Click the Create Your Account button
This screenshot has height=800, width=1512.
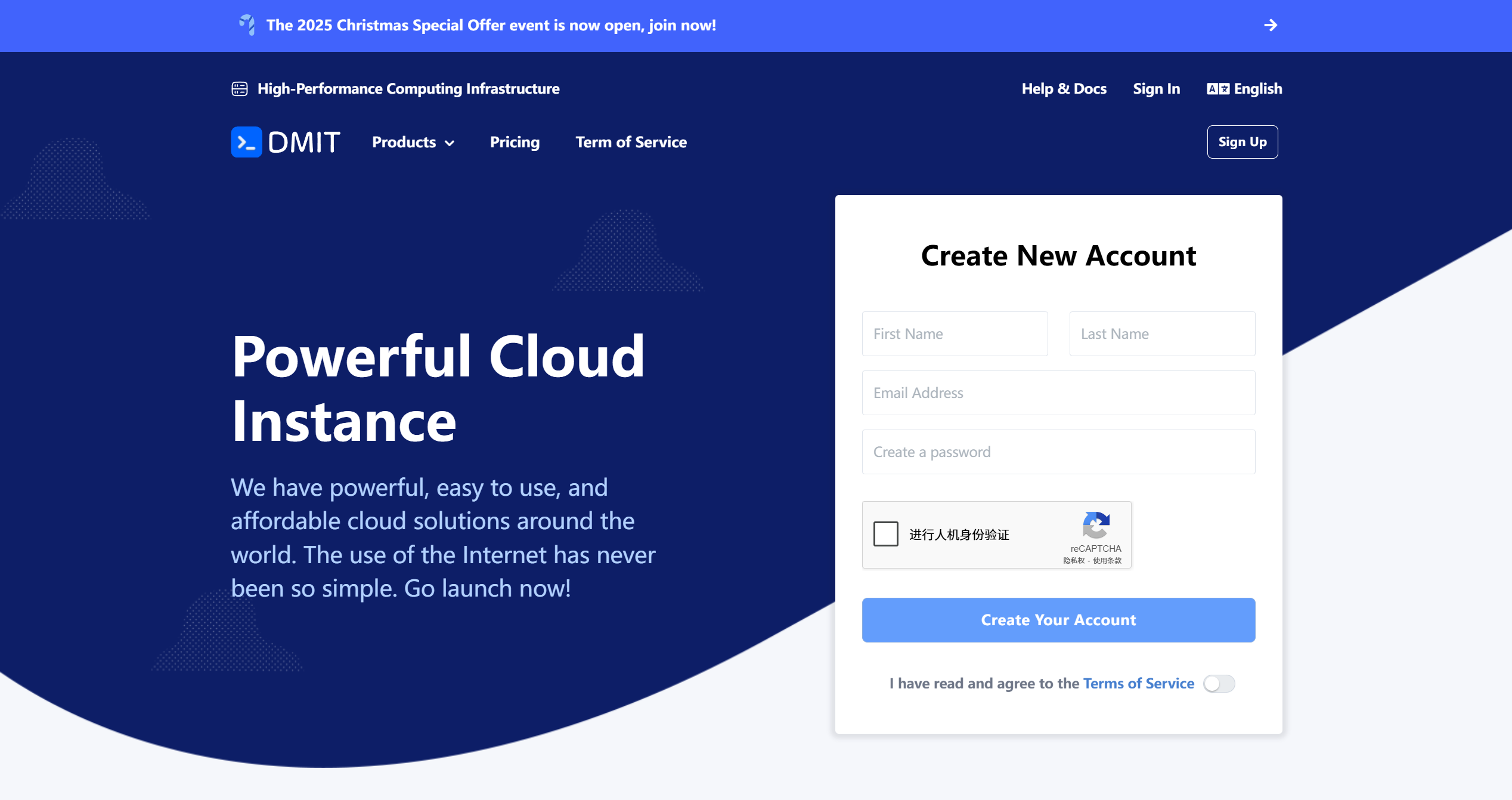pos(1058,620)
